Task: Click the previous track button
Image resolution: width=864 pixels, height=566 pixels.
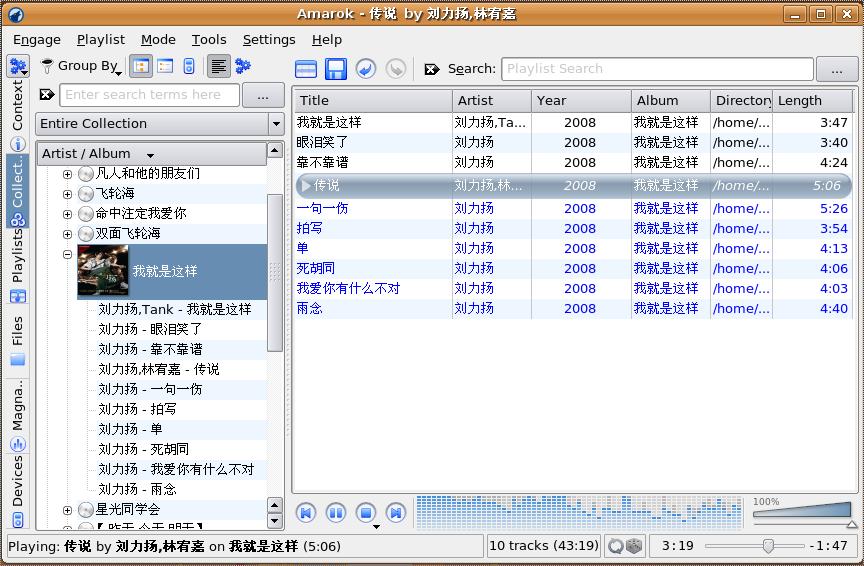Action: [306, 513]
